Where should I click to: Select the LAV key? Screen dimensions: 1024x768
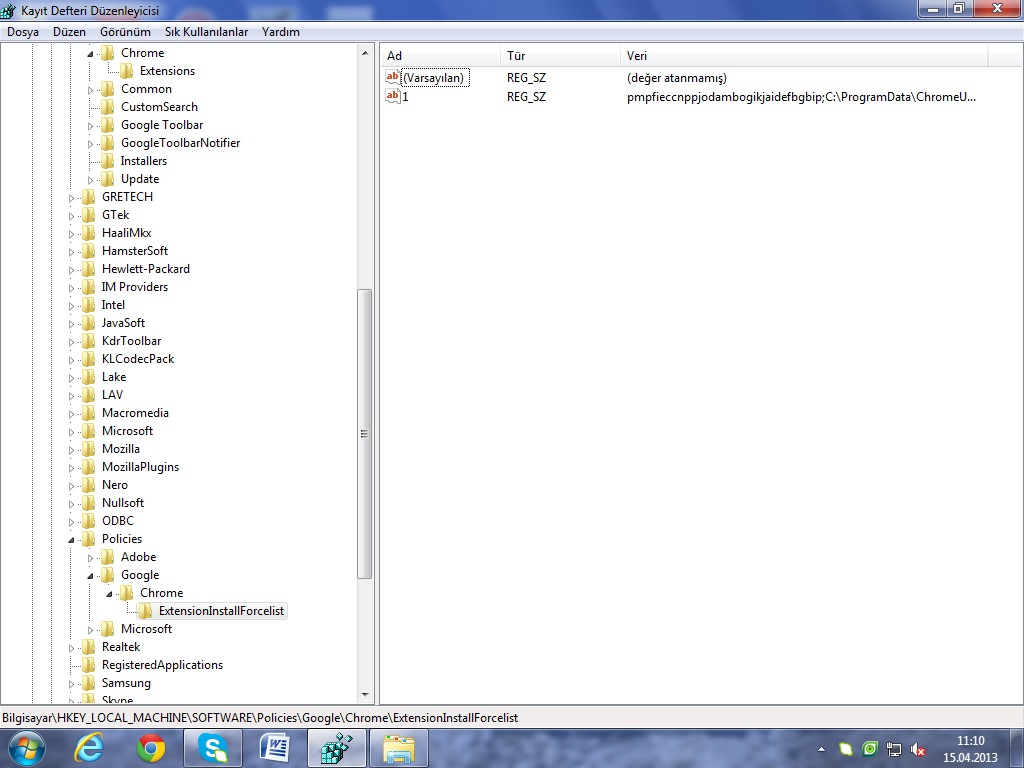click(112, 394)
